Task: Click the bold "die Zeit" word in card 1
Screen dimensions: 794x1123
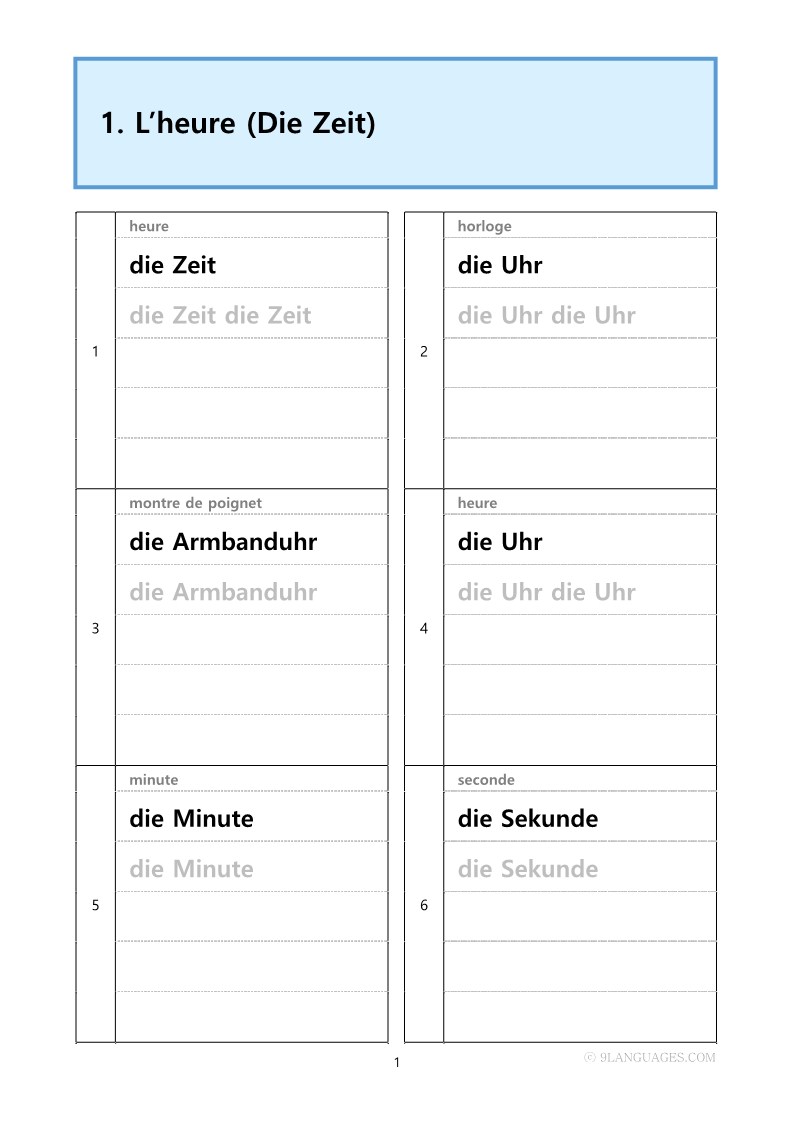Action: [x=172, y=265]
